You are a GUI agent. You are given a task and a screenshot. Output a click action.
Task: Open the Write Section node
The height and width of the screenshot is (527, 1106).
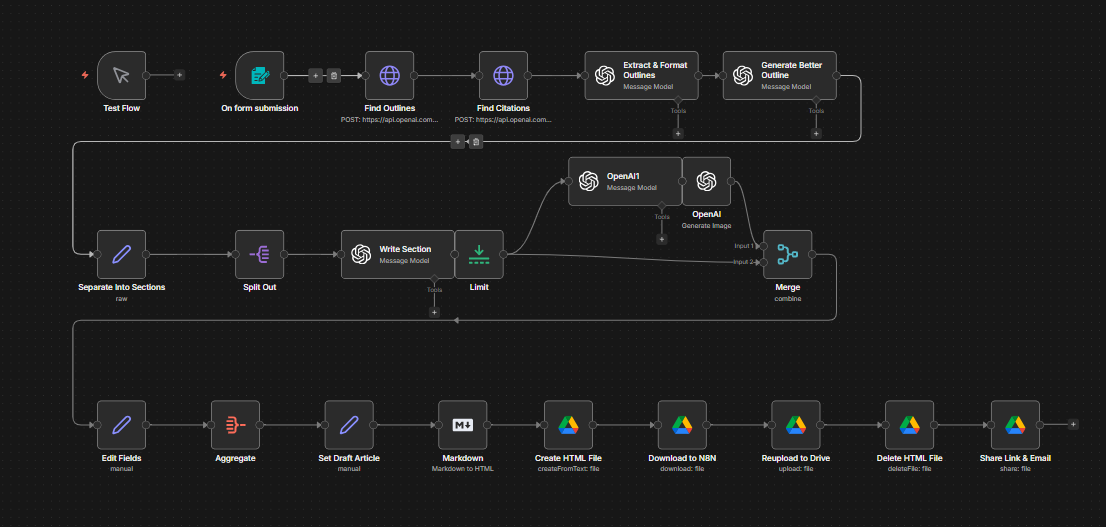[x=398, y=254]
